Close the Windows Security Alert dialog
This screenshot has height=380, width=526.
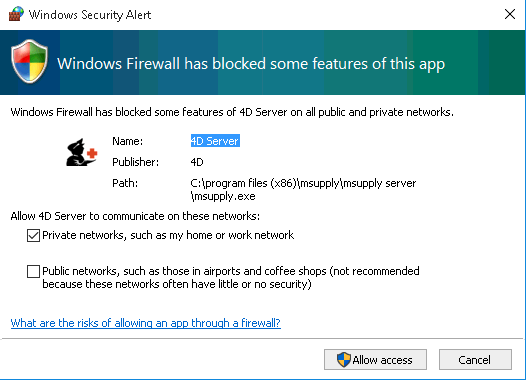(510, 14)
